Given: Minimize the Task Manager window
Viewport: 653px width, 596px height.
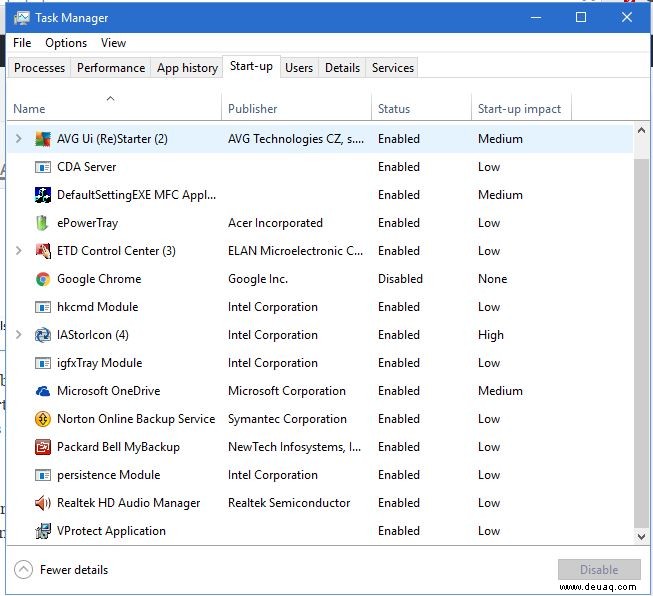Looking at the screenshot, I should tap(536, 17).
